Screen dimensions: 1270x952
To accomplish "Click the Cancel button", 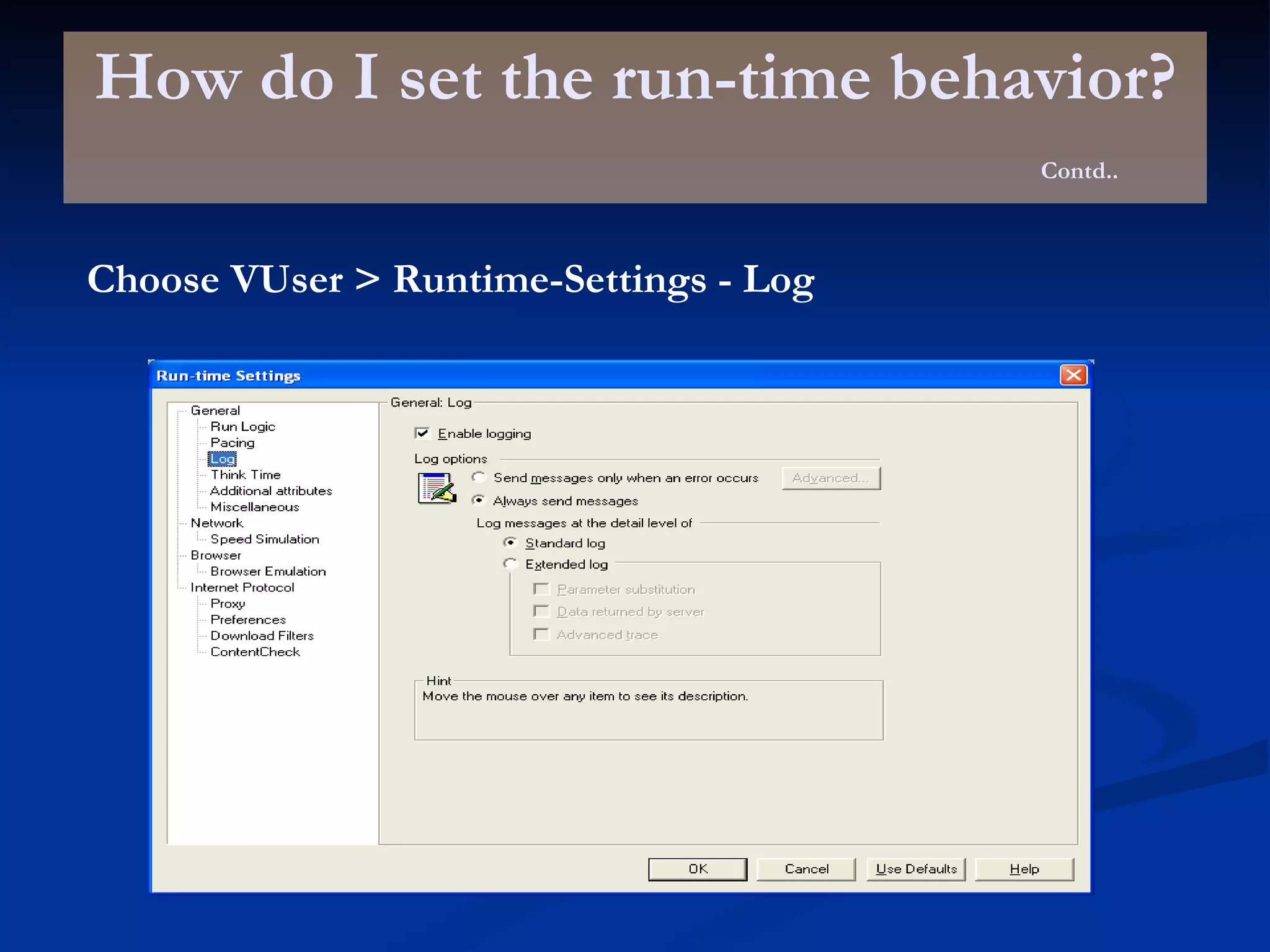I will [806, 869].
